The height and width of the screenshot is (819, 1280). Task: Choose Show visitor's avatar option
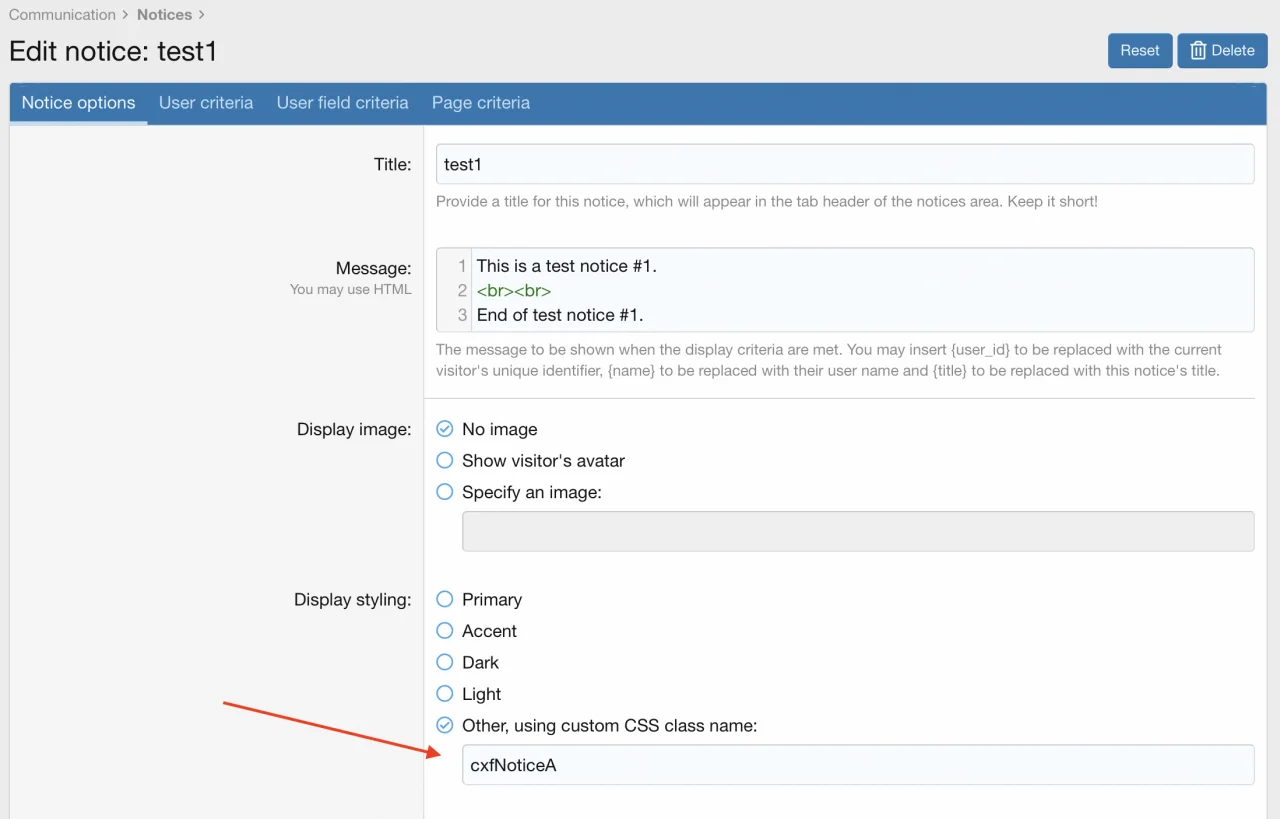445,461
